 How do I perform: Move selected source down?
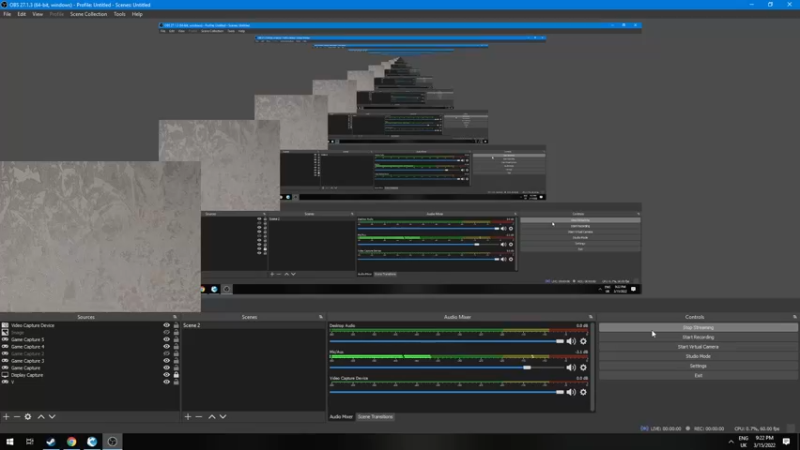pos(52,417)
